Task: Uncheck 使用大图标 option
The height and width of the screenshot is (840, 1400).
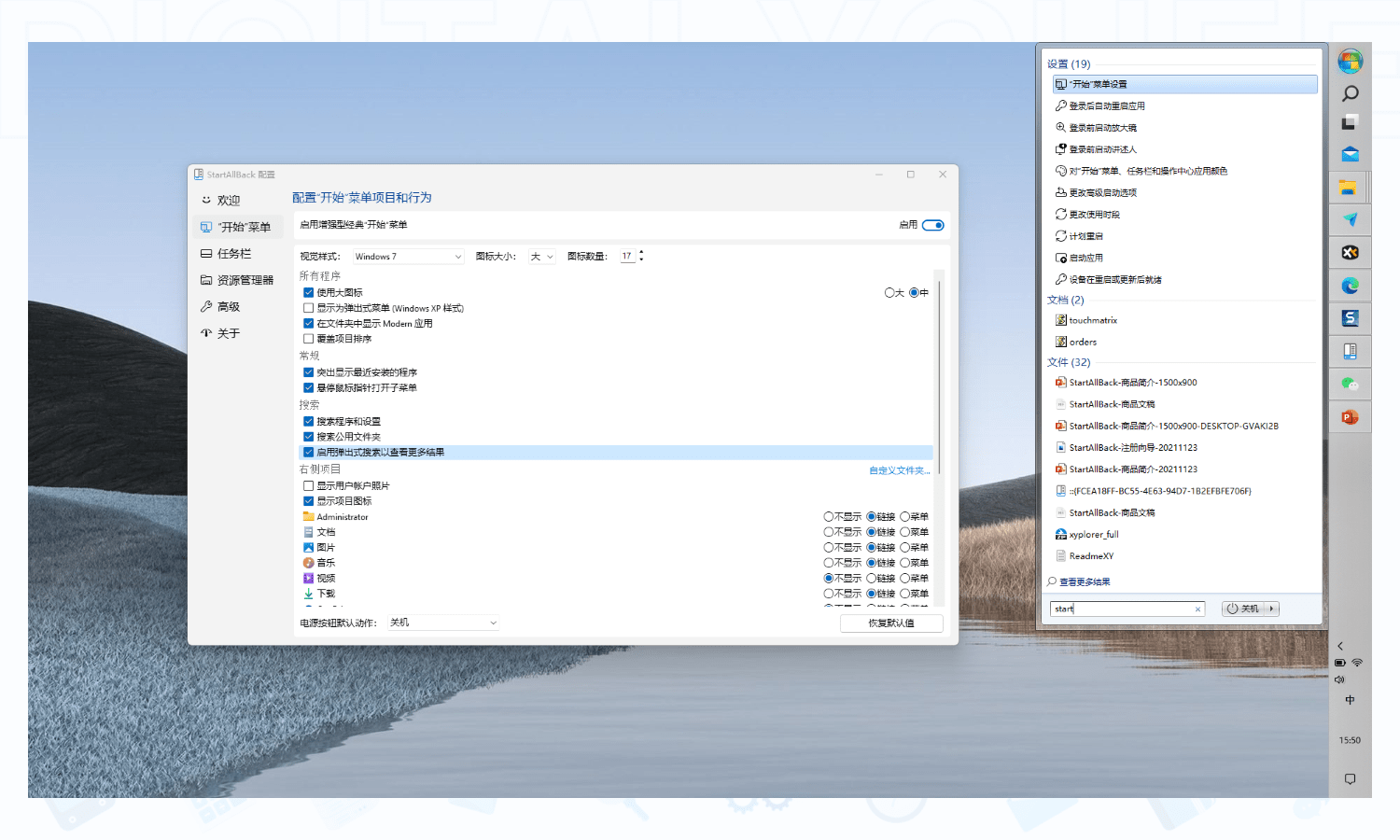Action: click(x=309, y=292)
